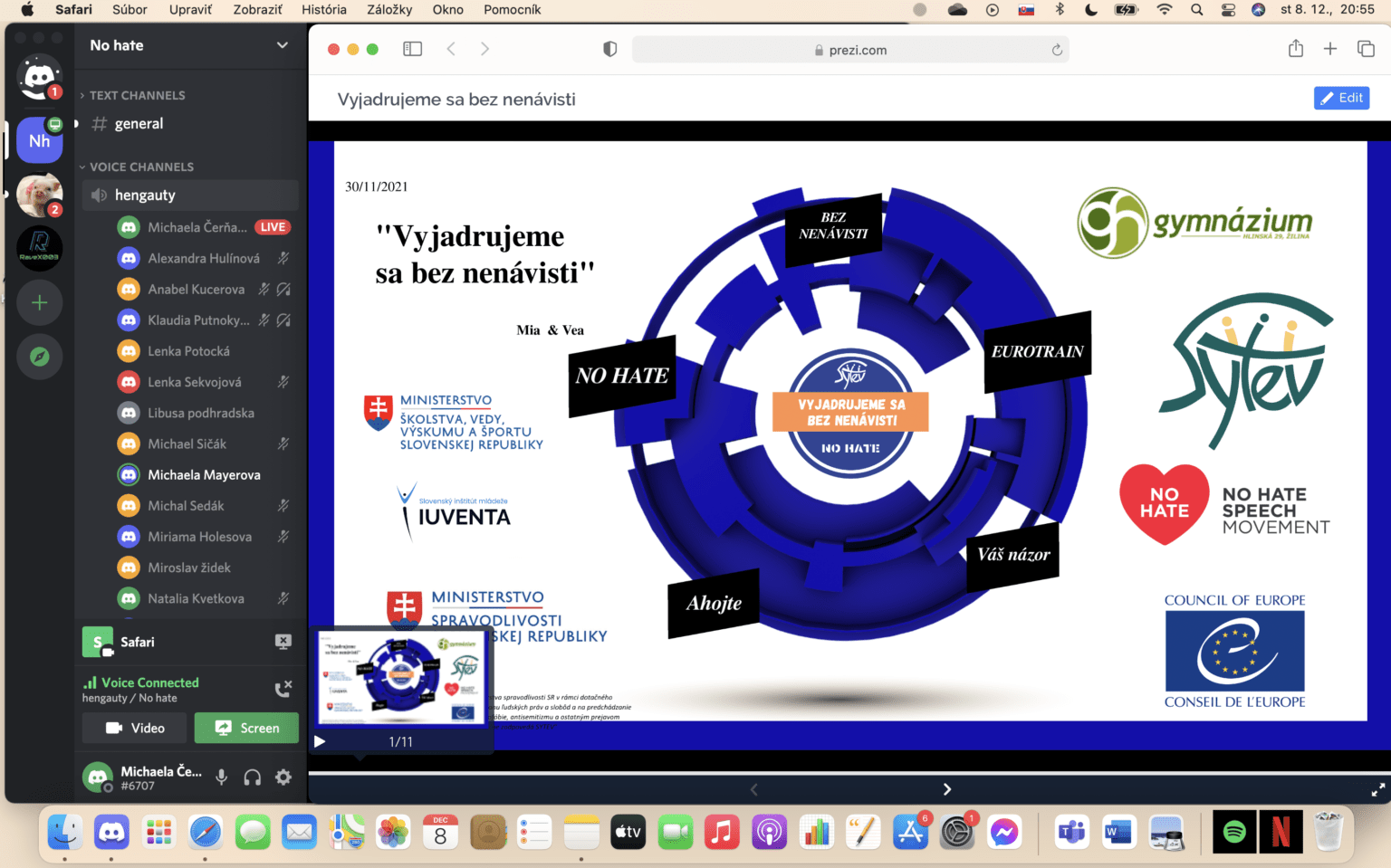Open Control Center in menu bar
This screenshot has height=868, width=1391.
(x=1228, y=9)
